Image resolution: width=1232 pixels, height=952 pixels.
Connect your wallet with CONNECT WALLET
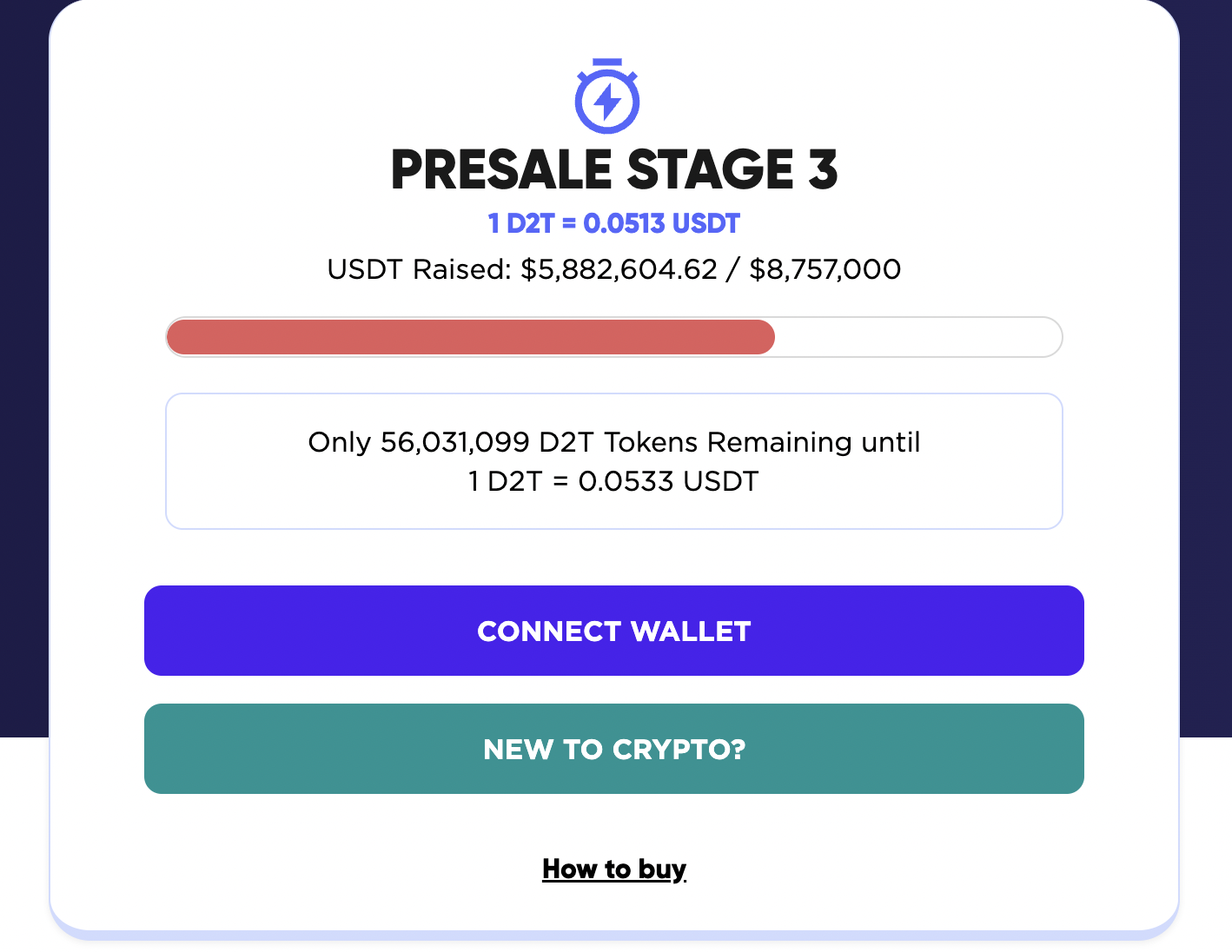click(614, 631)
